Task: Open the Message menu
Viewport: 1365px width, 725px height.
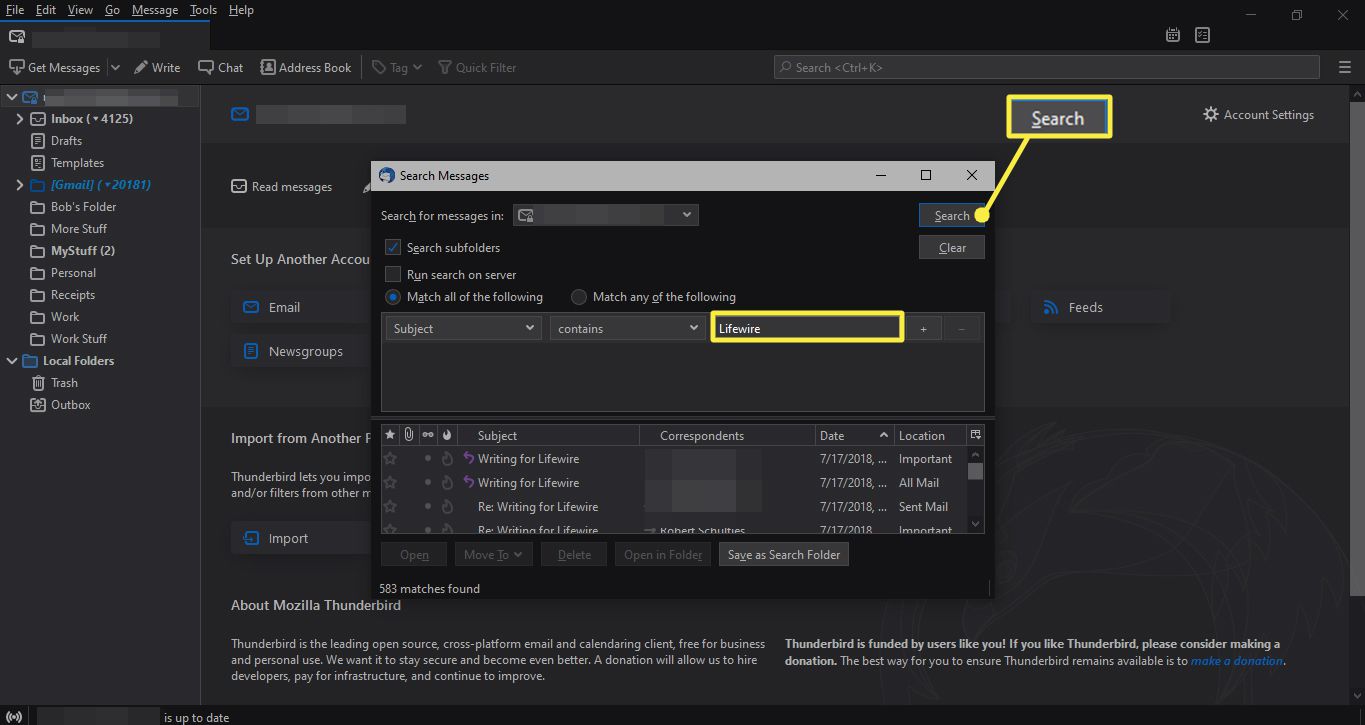Action: tap(155, 10)
